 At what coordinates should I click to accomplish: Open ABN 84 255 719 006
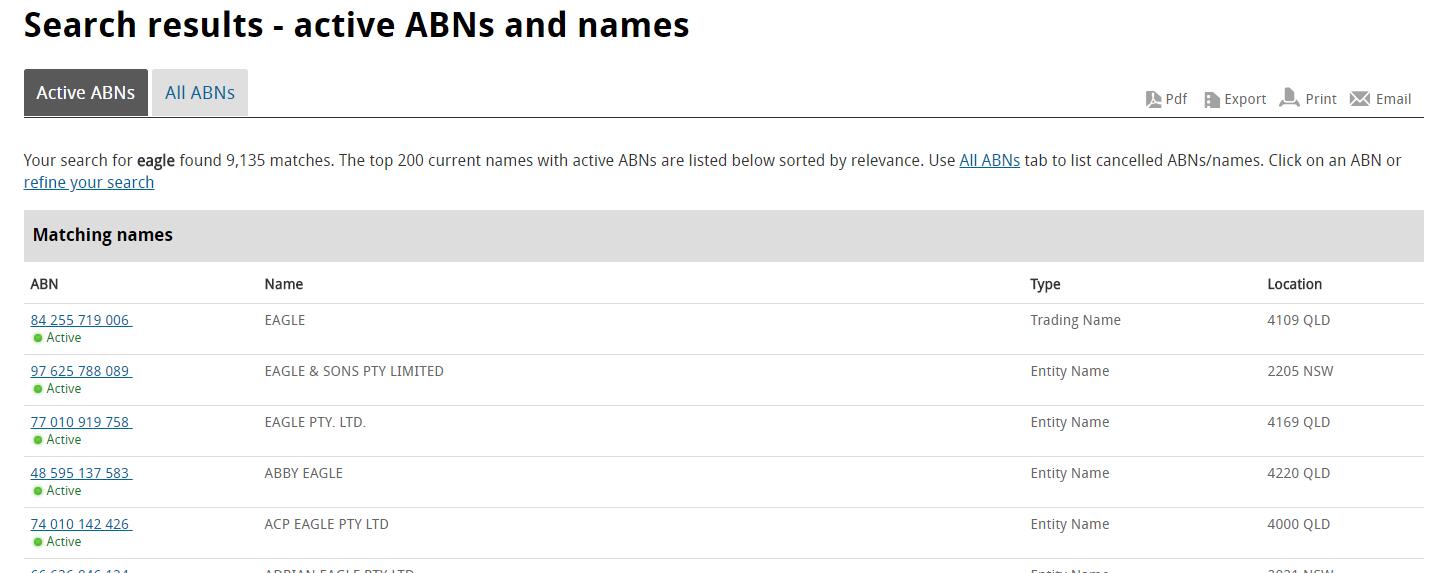pyautogui.click(x=80, y=320)
